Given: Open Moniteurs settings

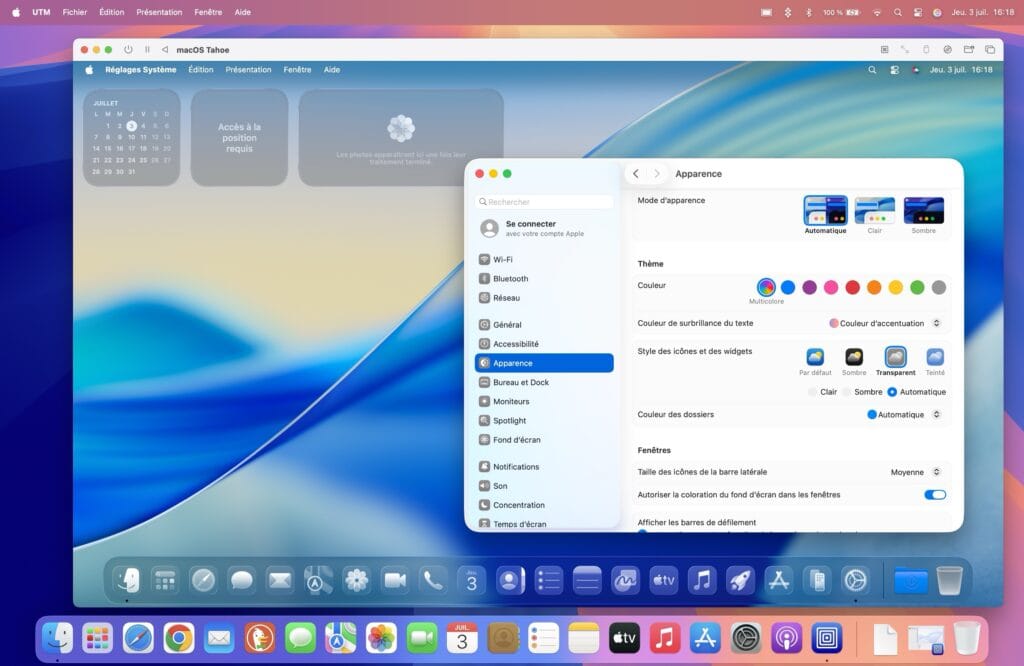Looking at the screenshot, I should [x=544, y=402].
